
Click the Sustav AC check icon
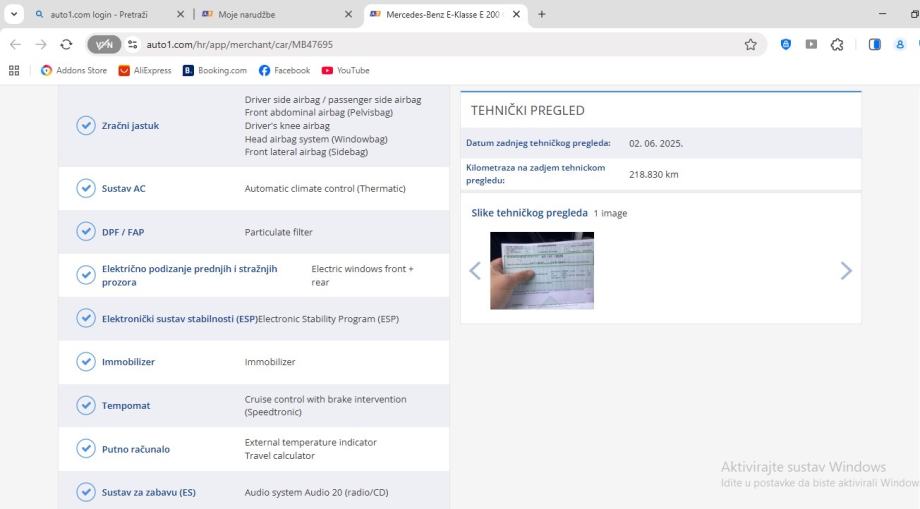tap(86, 188)
